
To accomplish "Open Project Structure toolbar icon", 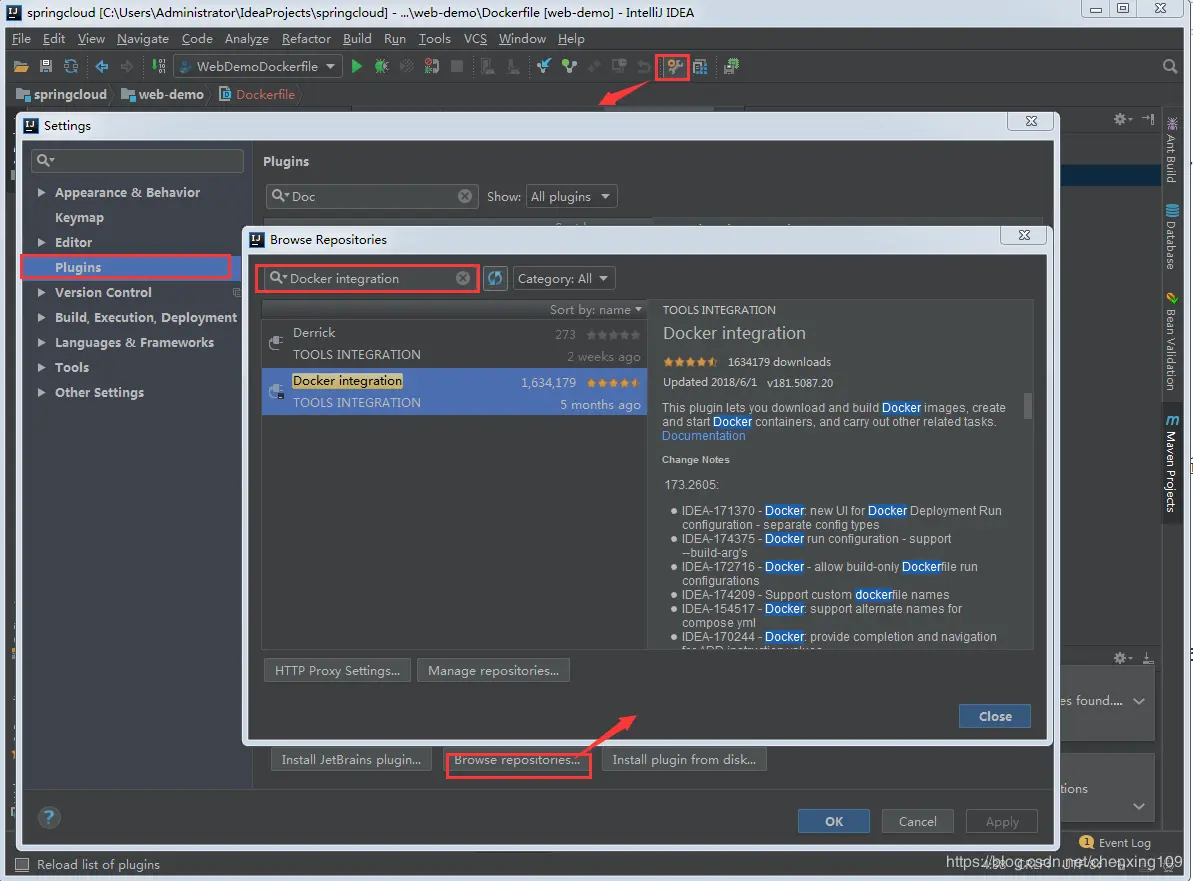I will coord(700,67).
